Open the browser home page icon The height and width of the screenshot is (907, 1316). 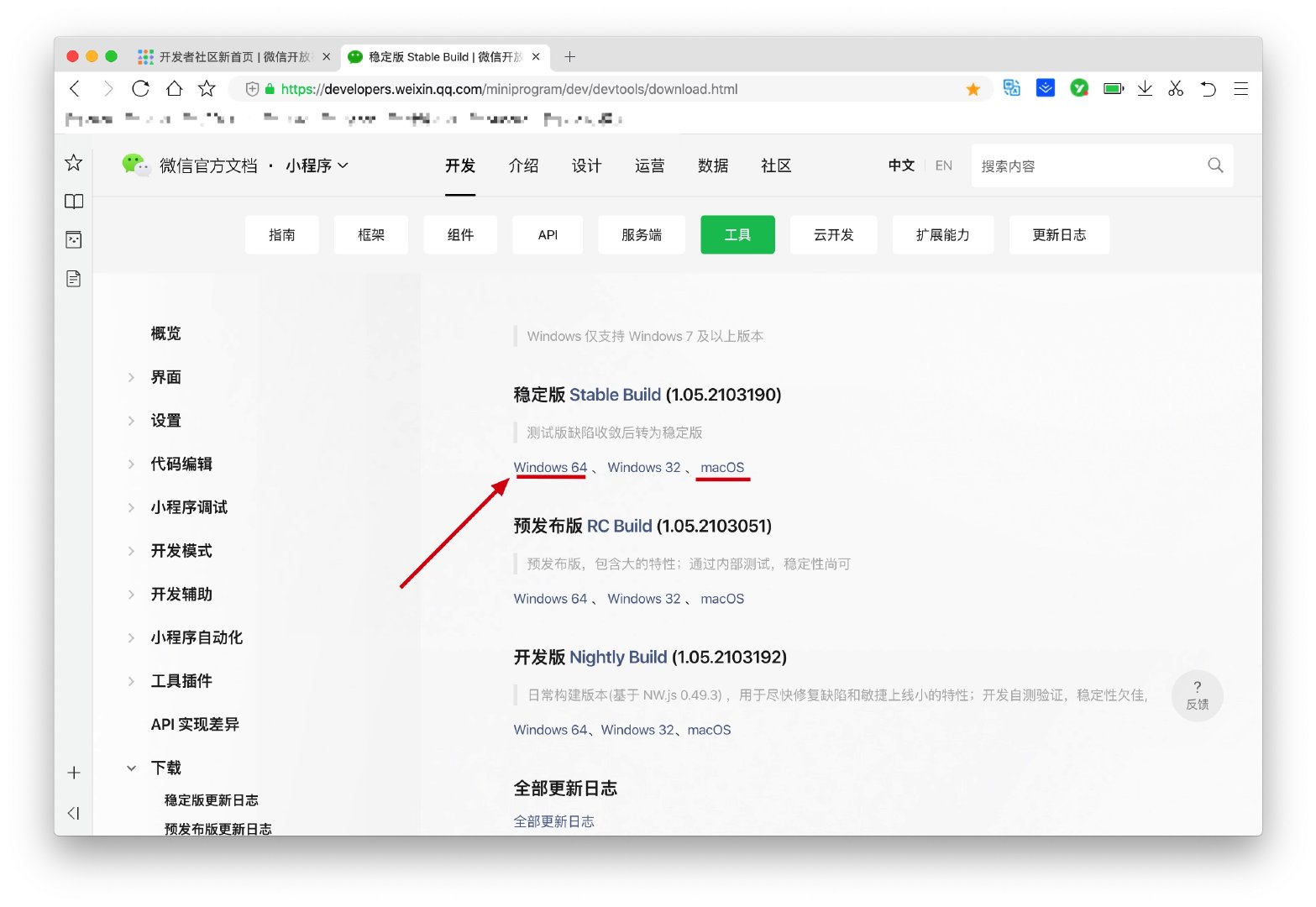point(174,89)
